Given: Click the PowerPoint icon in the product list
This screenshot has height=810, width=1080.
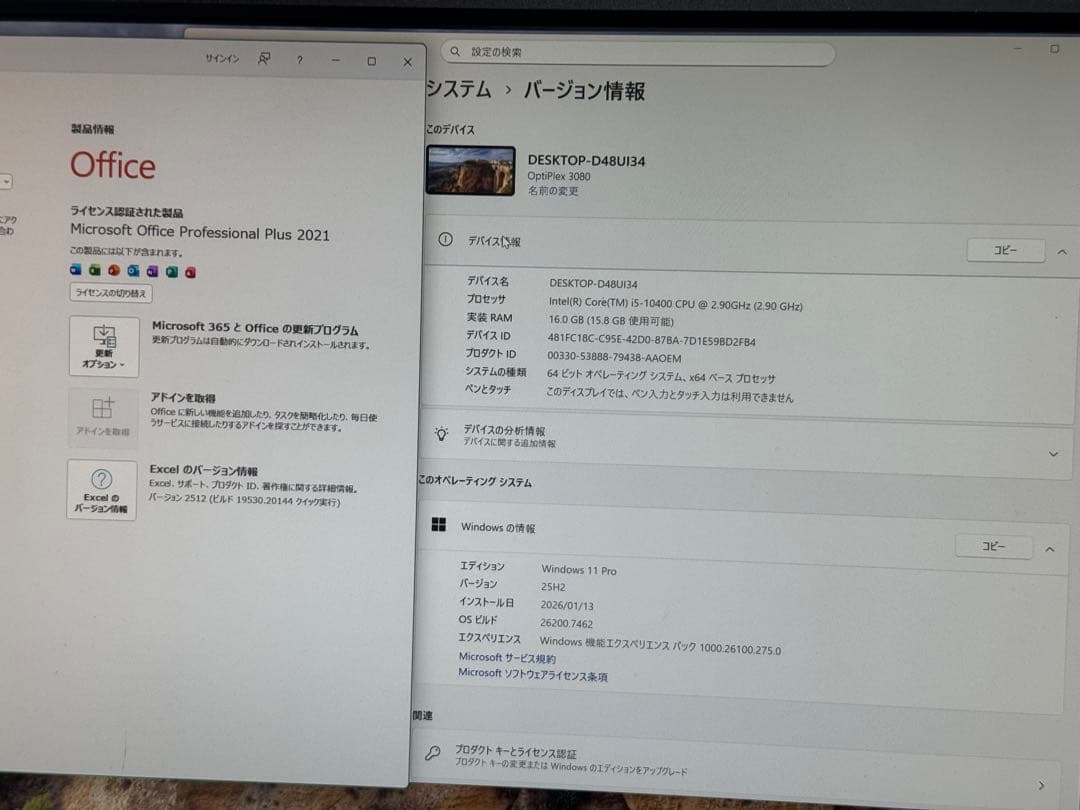Looking at the screenshot, I should click(113, 270).
